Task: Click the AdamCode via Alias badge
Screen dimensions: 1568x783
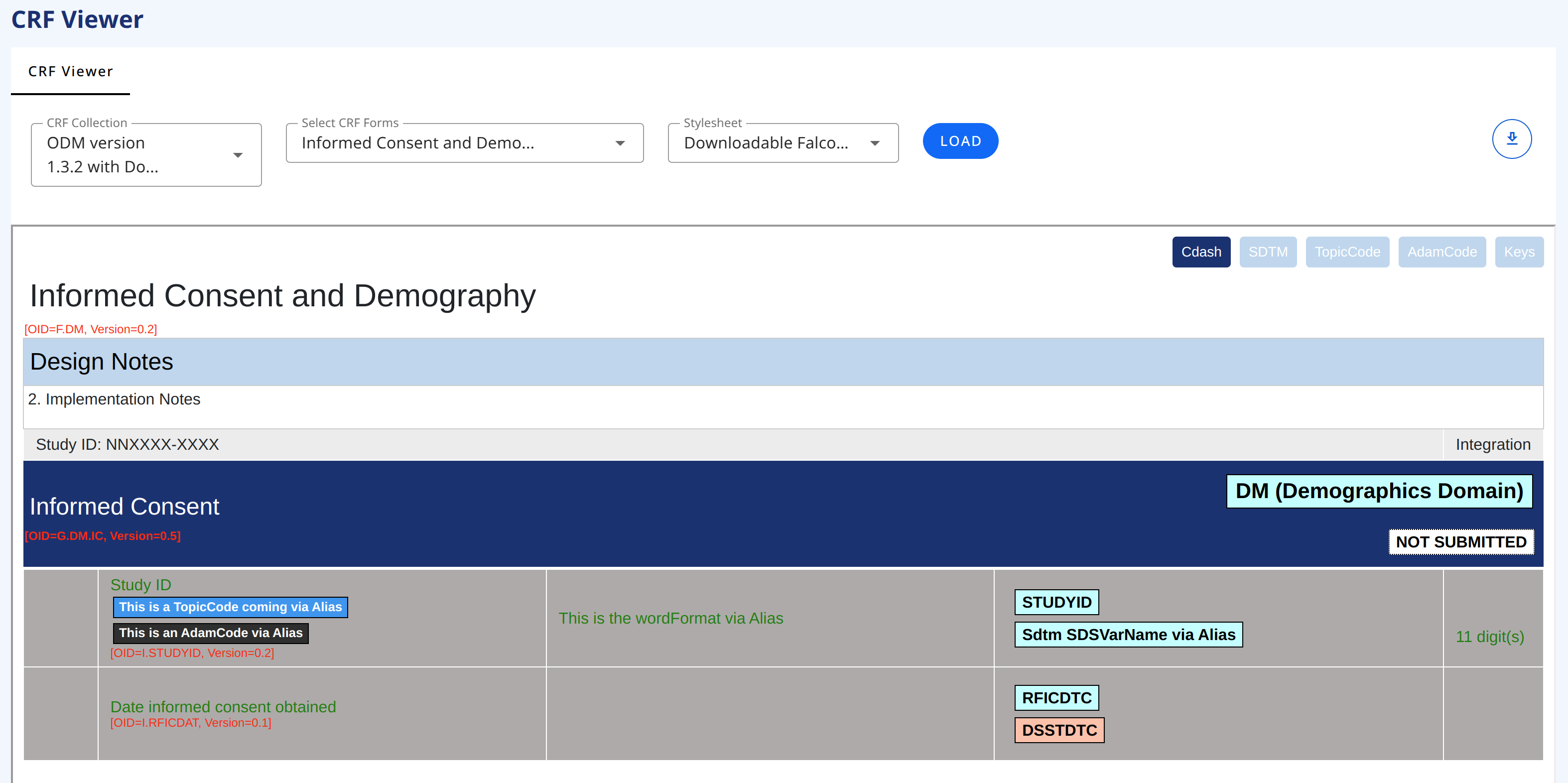Action: [211, 633]
